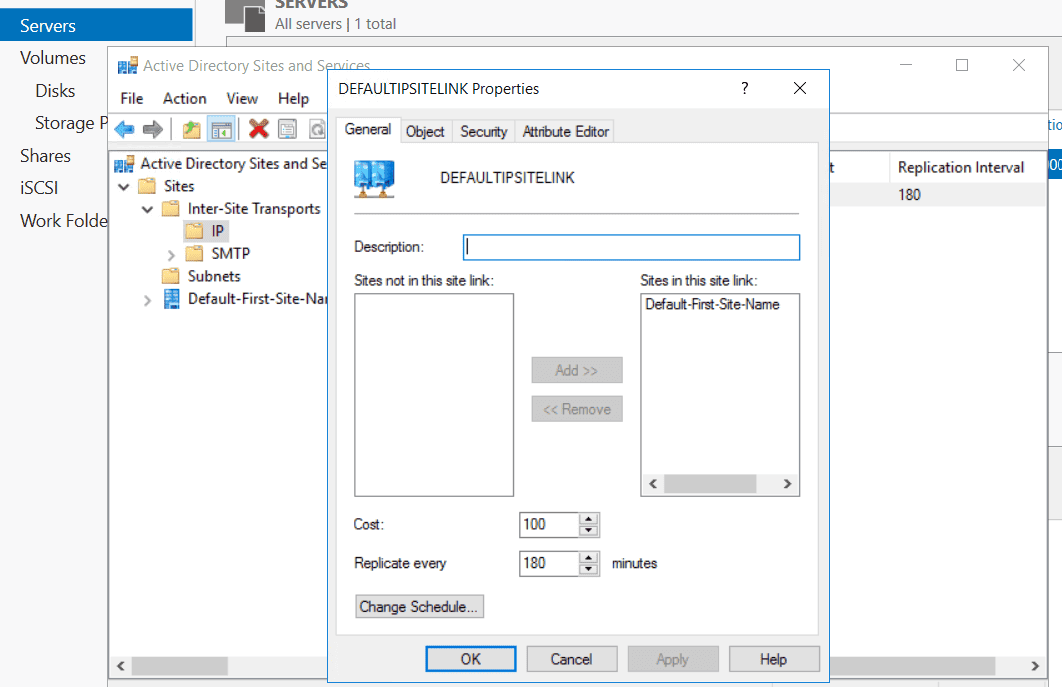Select Default-First-Site-Name in site link list

pos(713,304)
